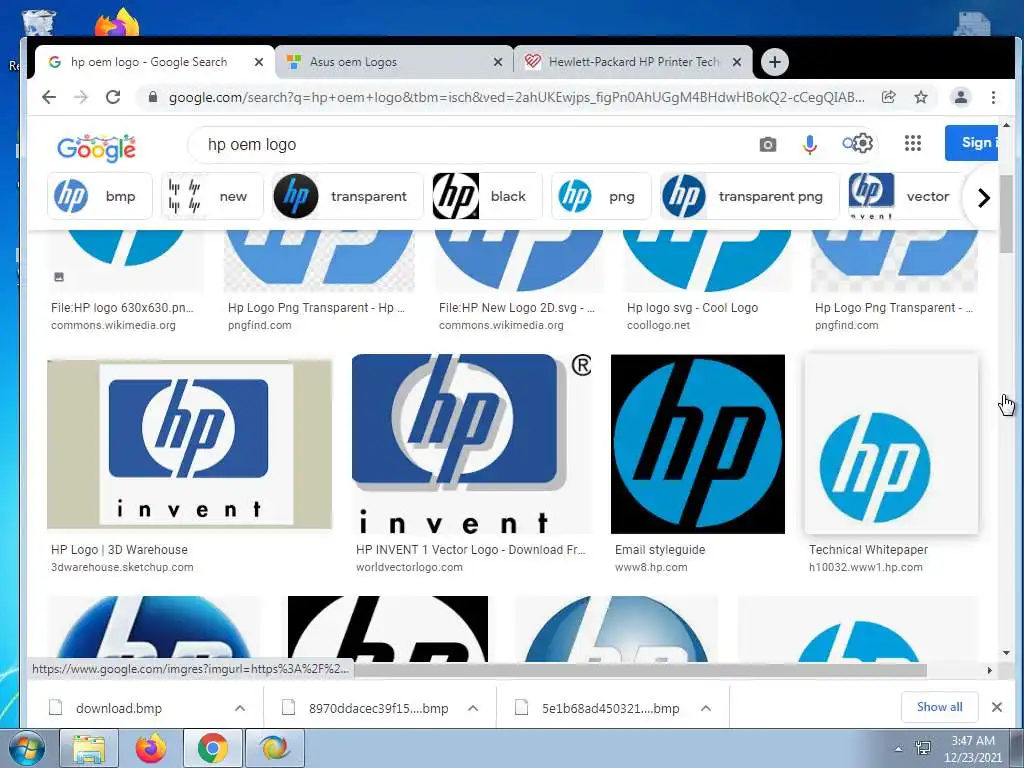Click Show all downloads button
1024x768 pixels.
[939, 707]
